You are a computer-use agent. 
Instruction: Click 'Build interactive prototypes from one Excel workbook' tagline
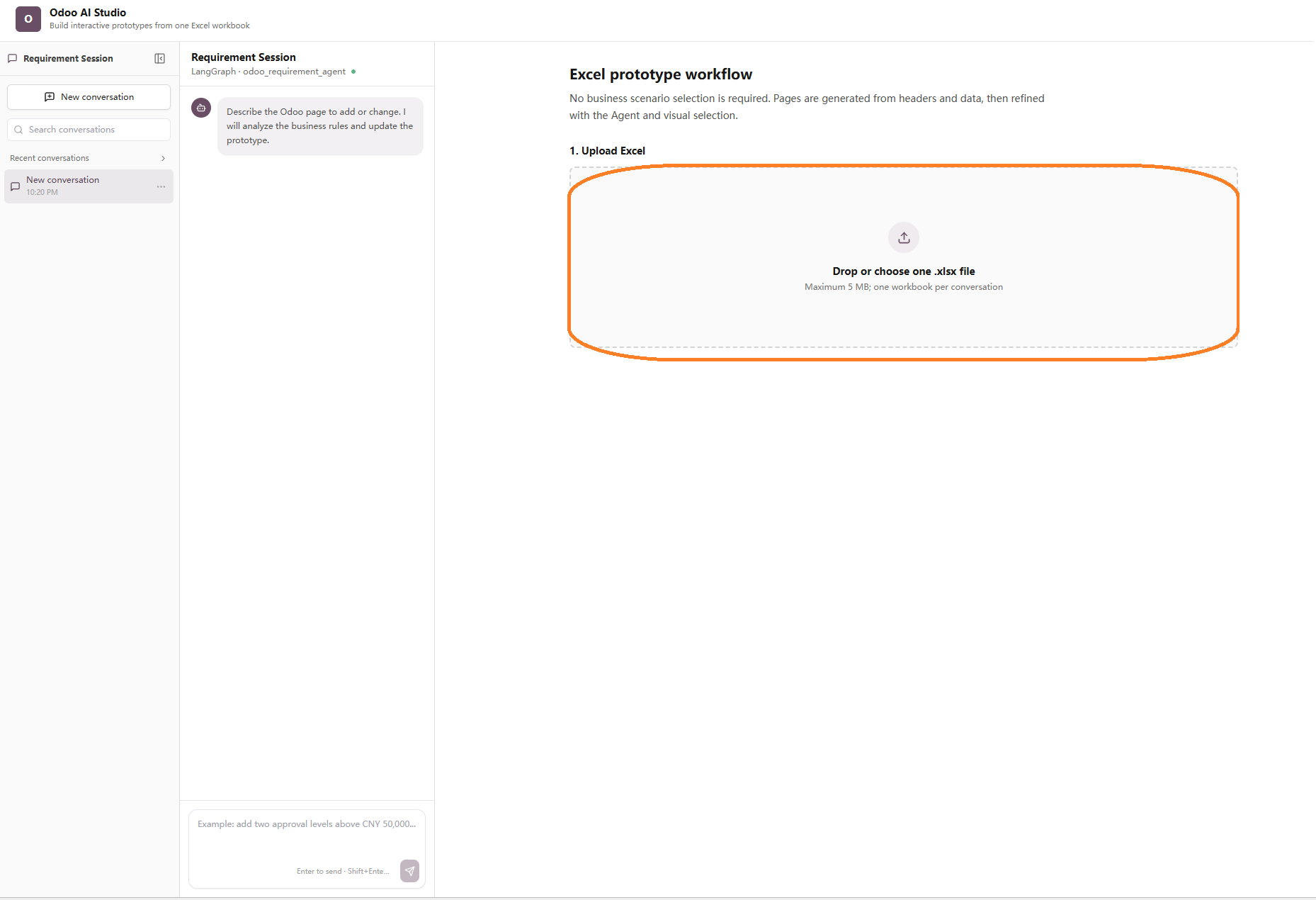[x=149, y=26]
